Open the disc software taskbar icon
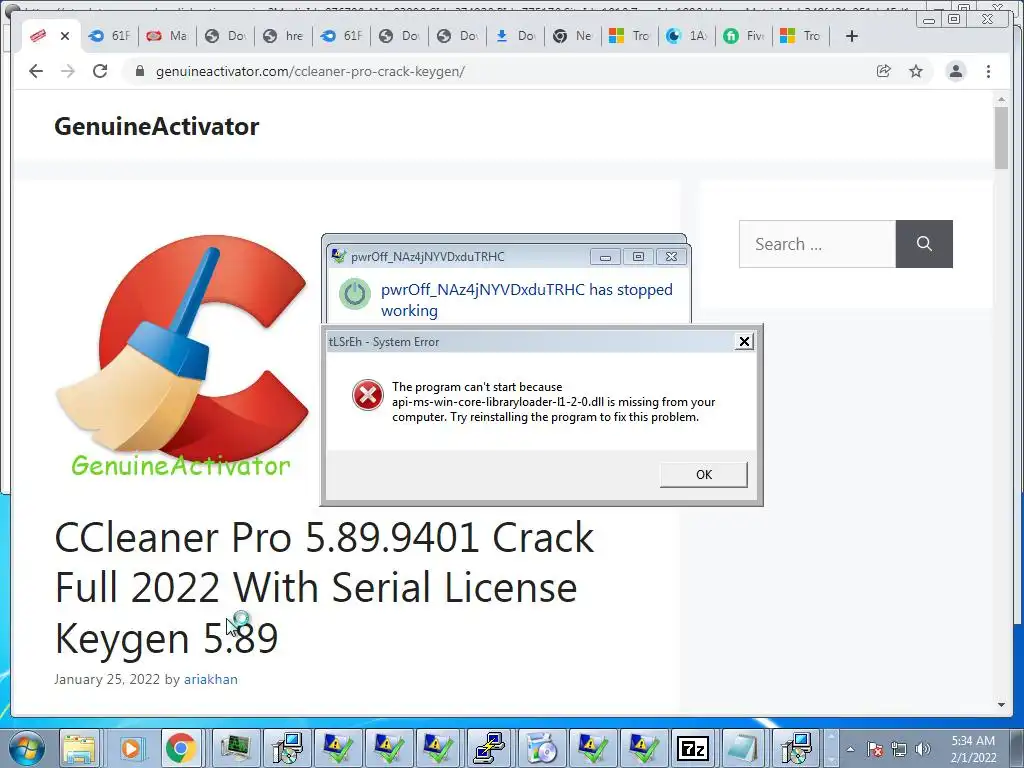Image resolution: width=1024 pixels, height=768 pixels. coord(541,748)
